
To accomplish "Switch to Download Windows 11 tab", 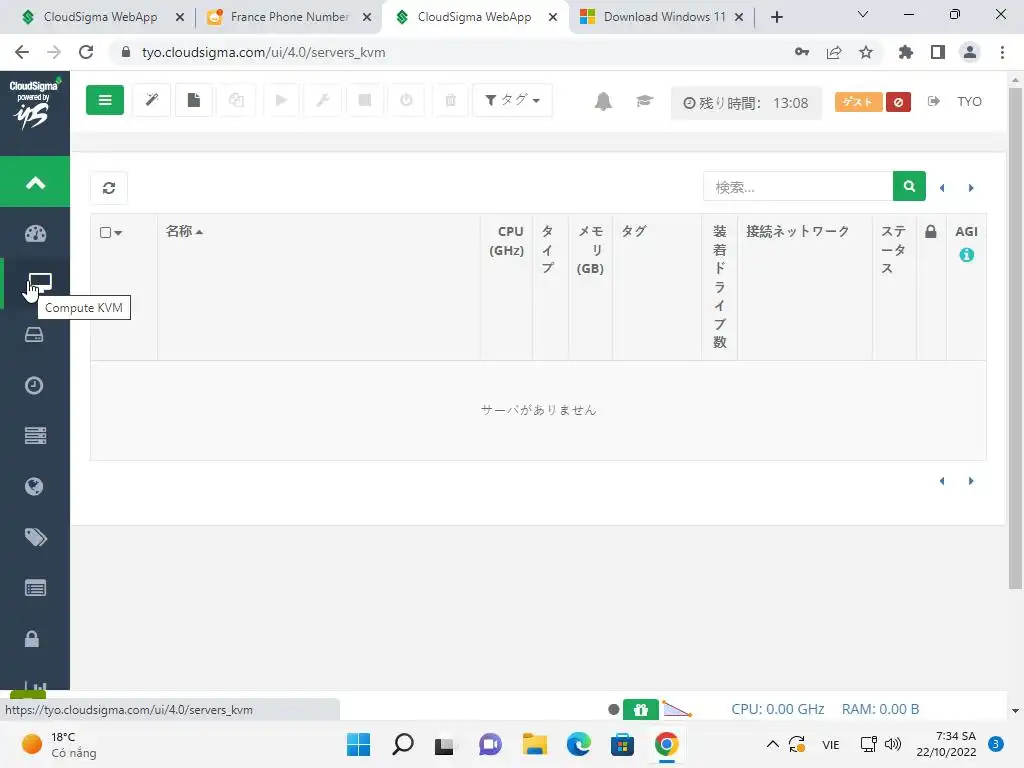I will pyautogui.click(x=663, y=17).
